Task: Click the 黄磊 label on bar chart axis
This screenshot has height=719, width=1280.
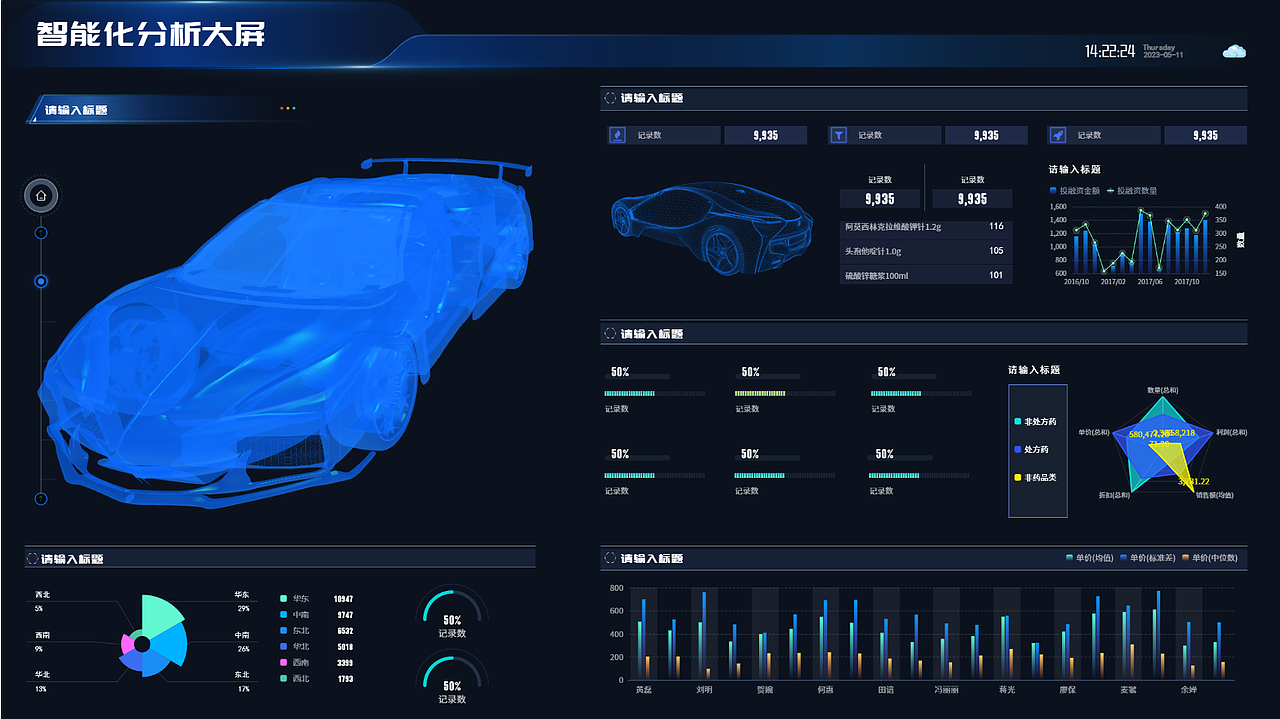Action: pos(644,689)
